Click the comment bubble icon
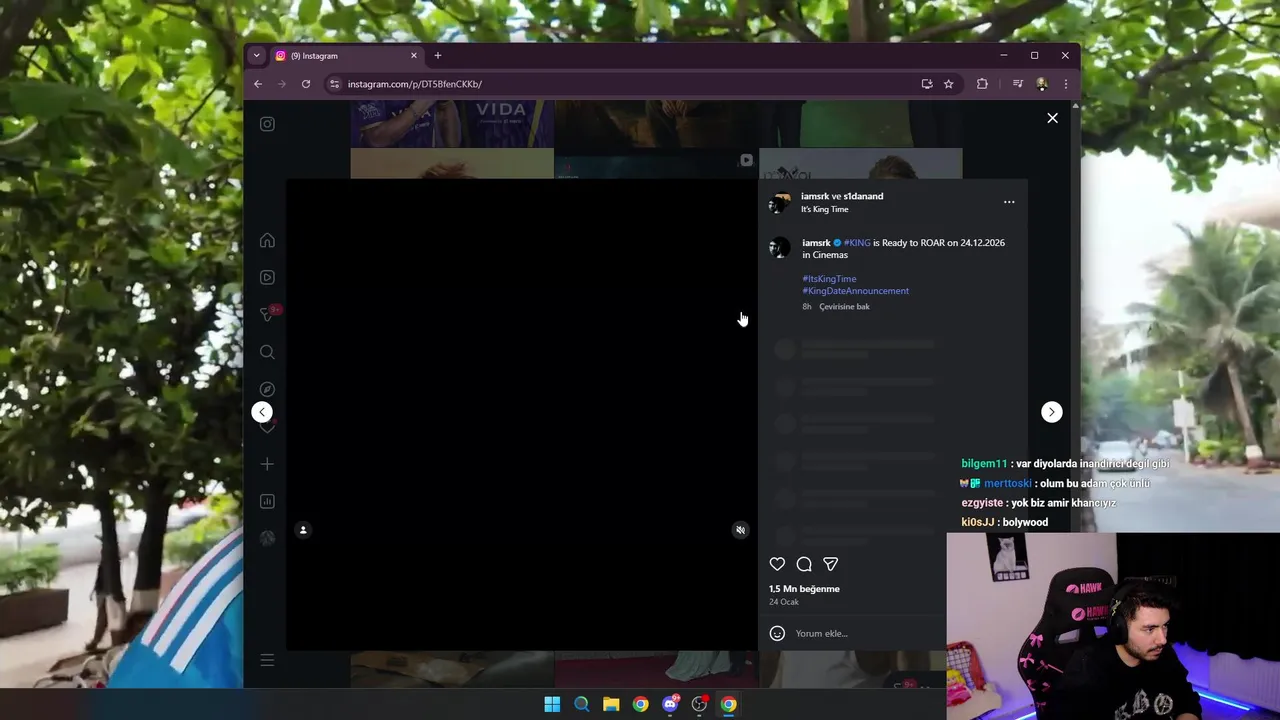 coord(804,564)
